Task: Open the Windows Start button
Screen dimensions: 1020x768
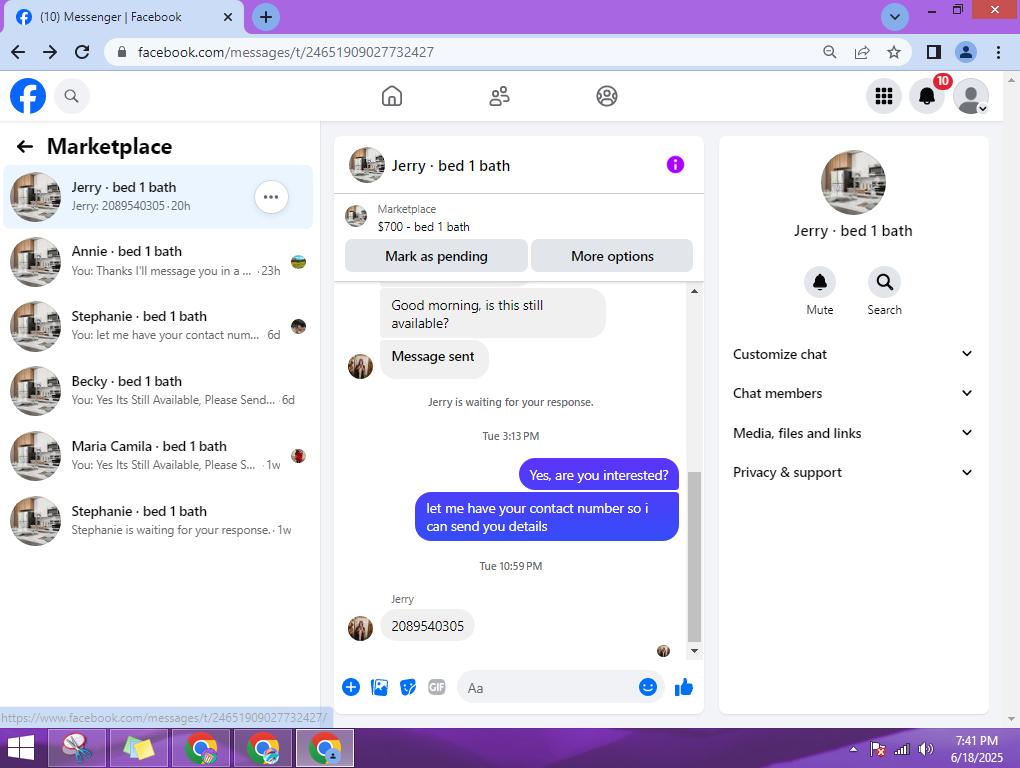Action: (x=20, y=748)
